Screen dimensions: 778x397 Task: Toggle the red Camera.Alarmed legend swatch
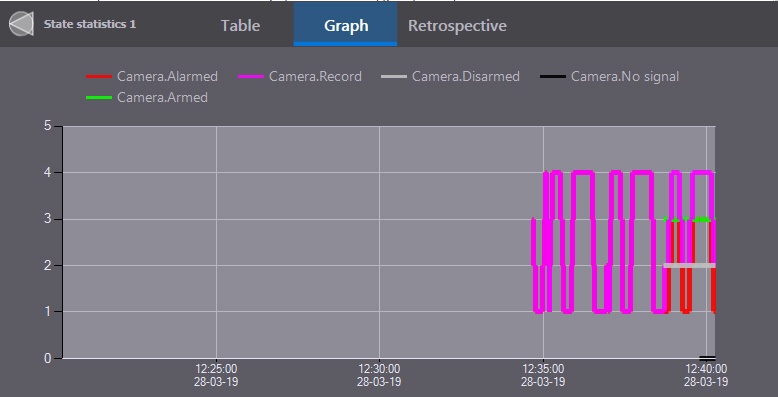[x=99, y=77]
